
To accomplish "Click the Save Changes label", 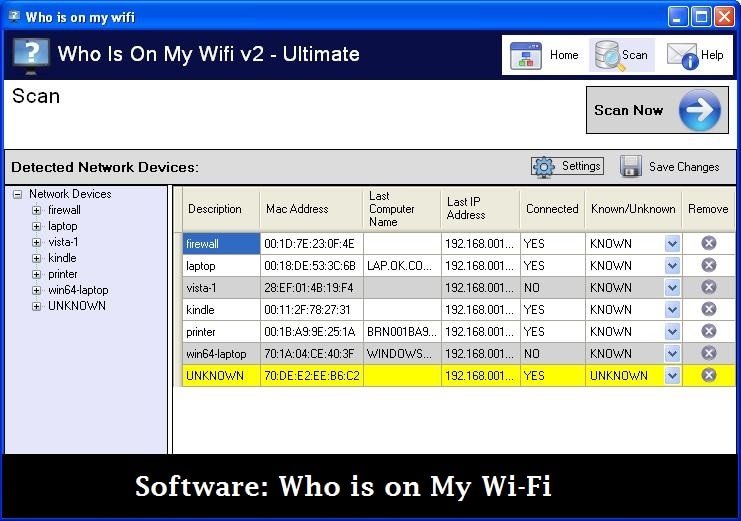I will [x=684, y=167].
